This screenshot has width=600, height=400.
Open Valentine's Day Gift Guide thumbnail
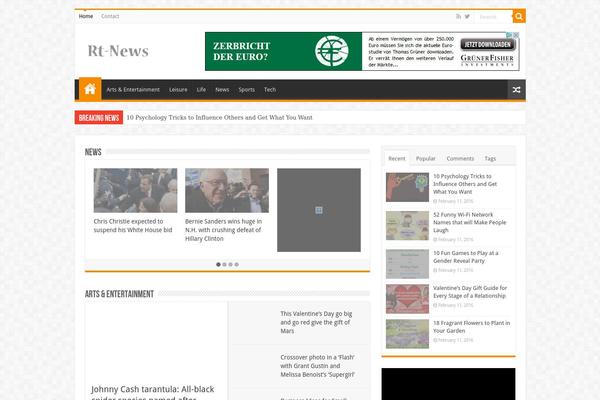point(407,299)
